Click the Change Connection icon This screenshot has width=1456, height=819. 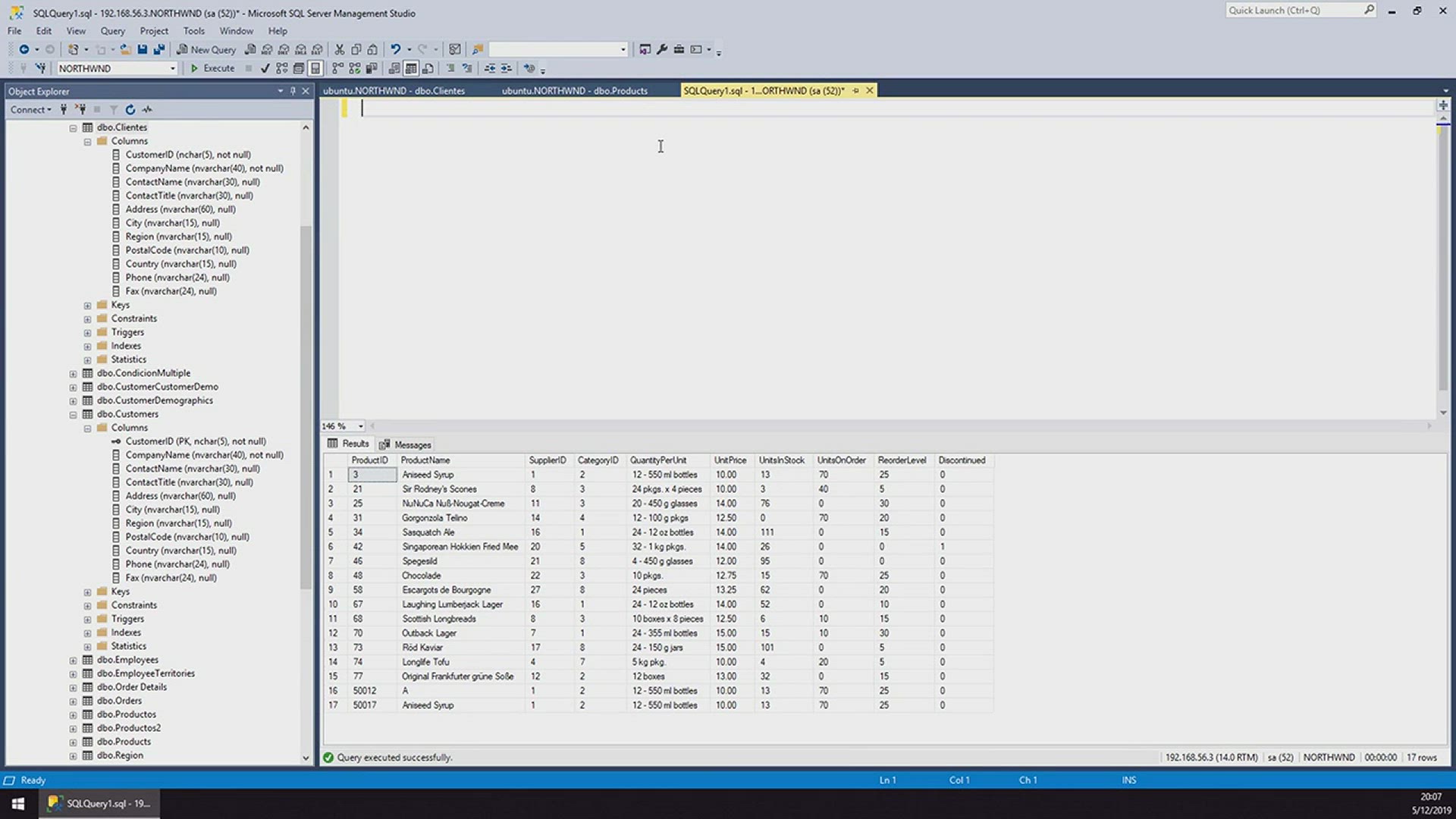tap(40, 68)
